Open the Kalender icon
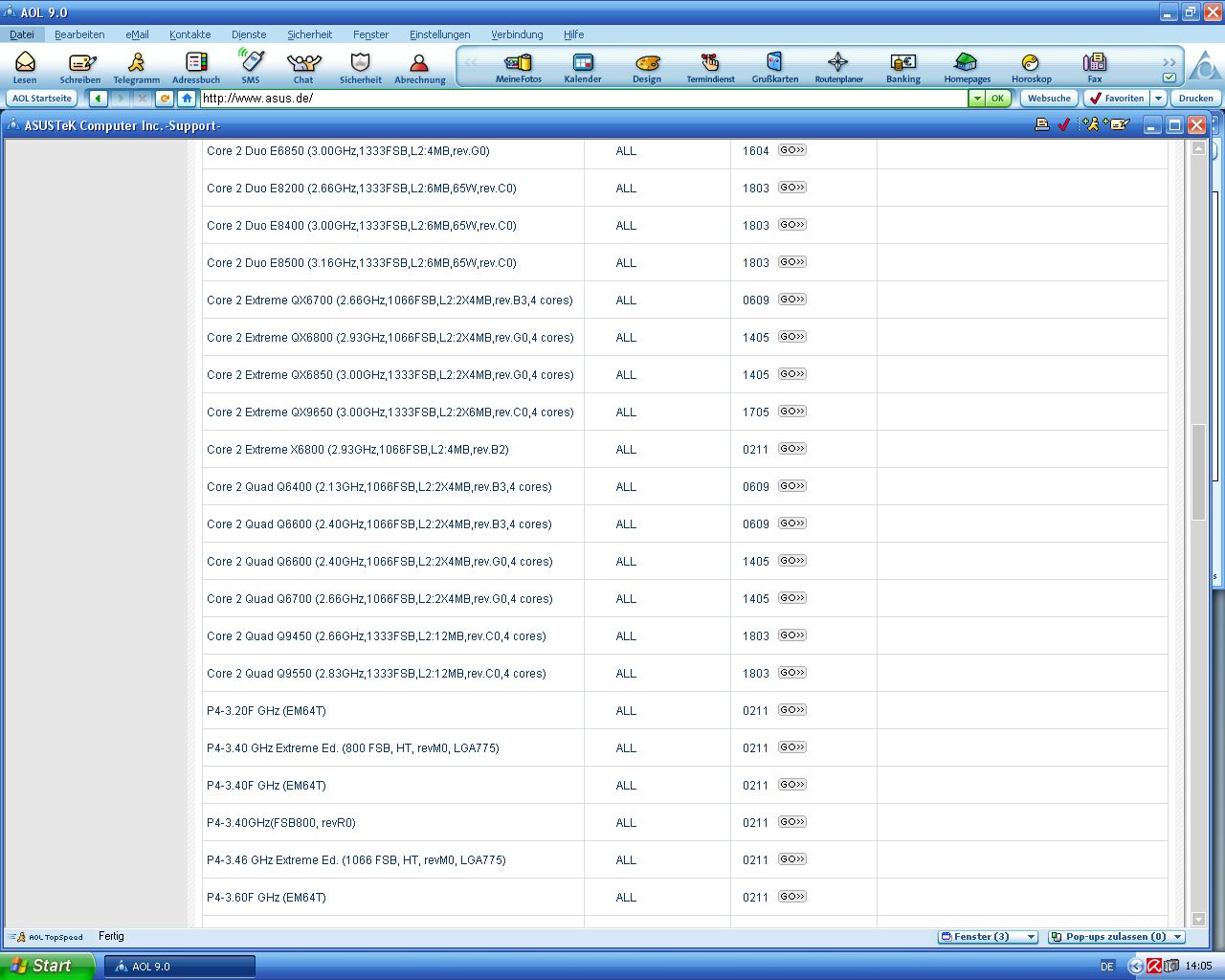 click(583, 67)
